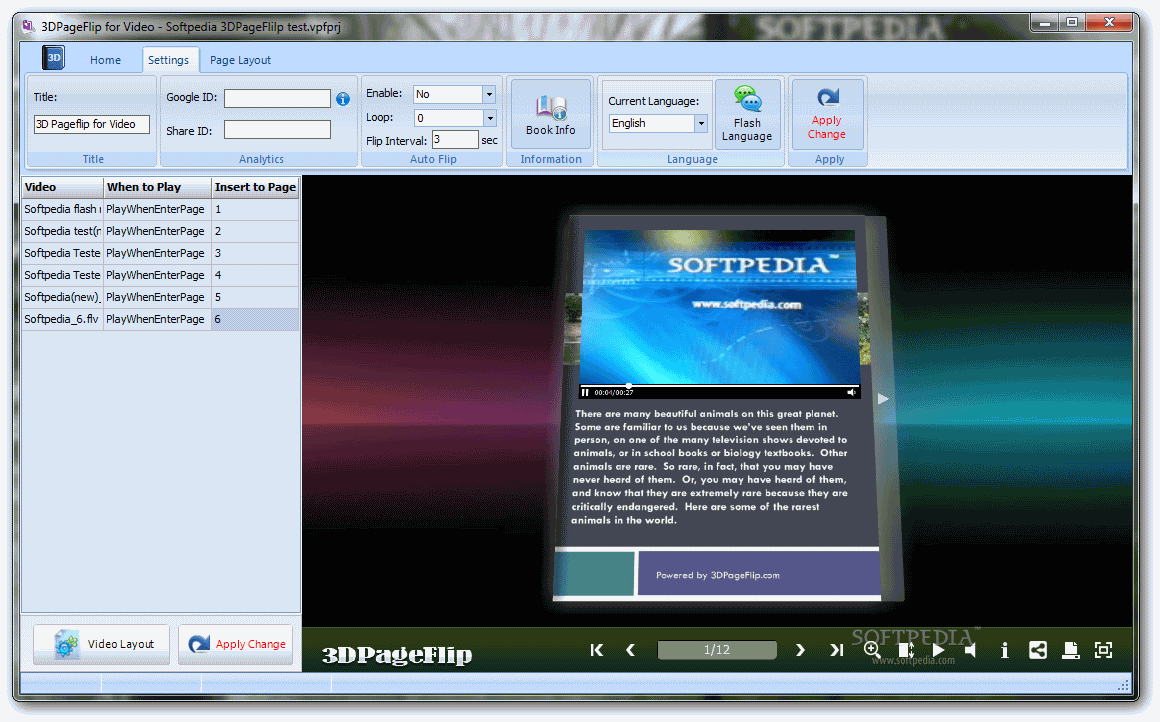
Task: Click the Insert to Page column header
Action: coord(255,187)
